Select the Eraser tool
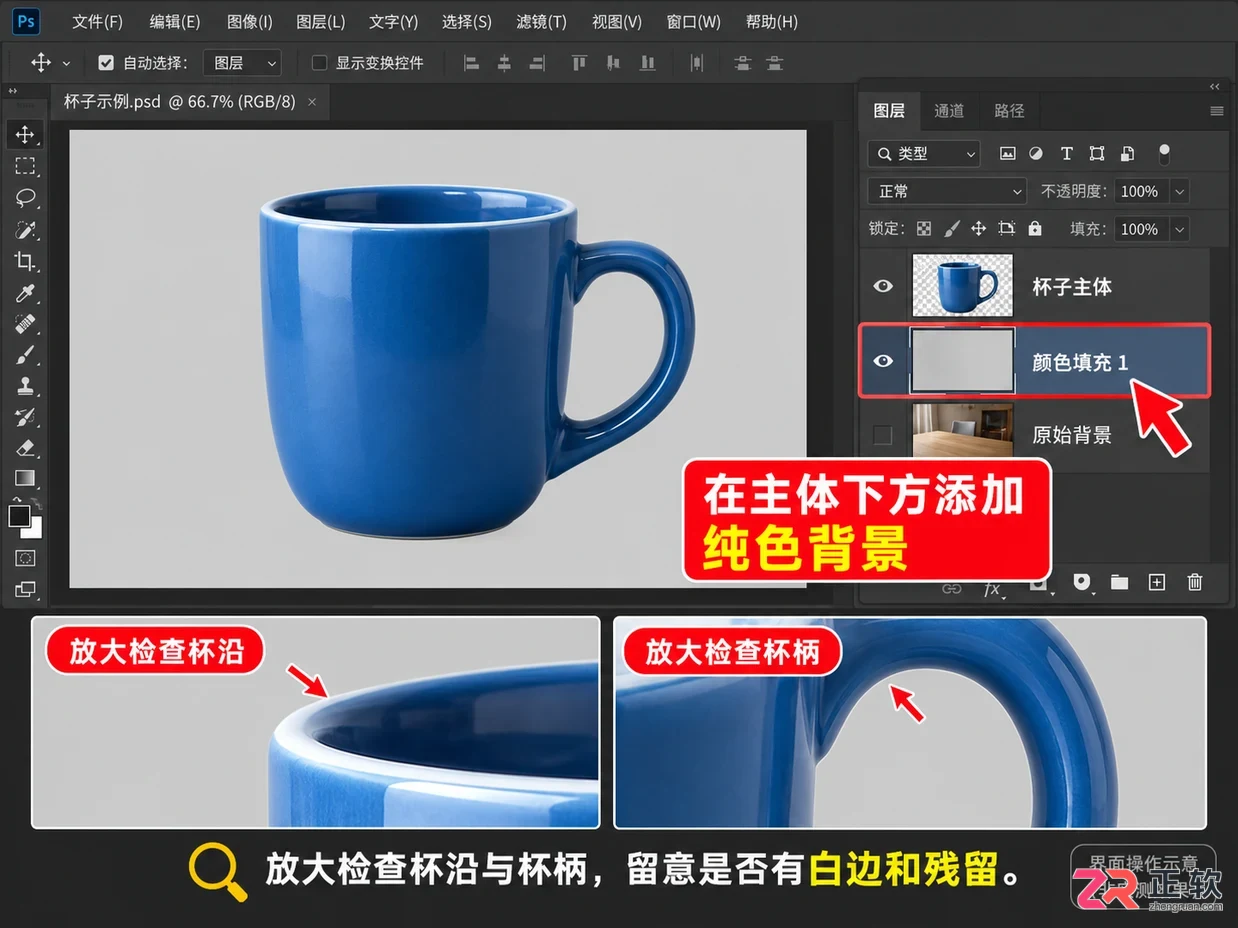The height and width of the screenshot is (928, 1238). pyautogui.click(x=25, y=448)
